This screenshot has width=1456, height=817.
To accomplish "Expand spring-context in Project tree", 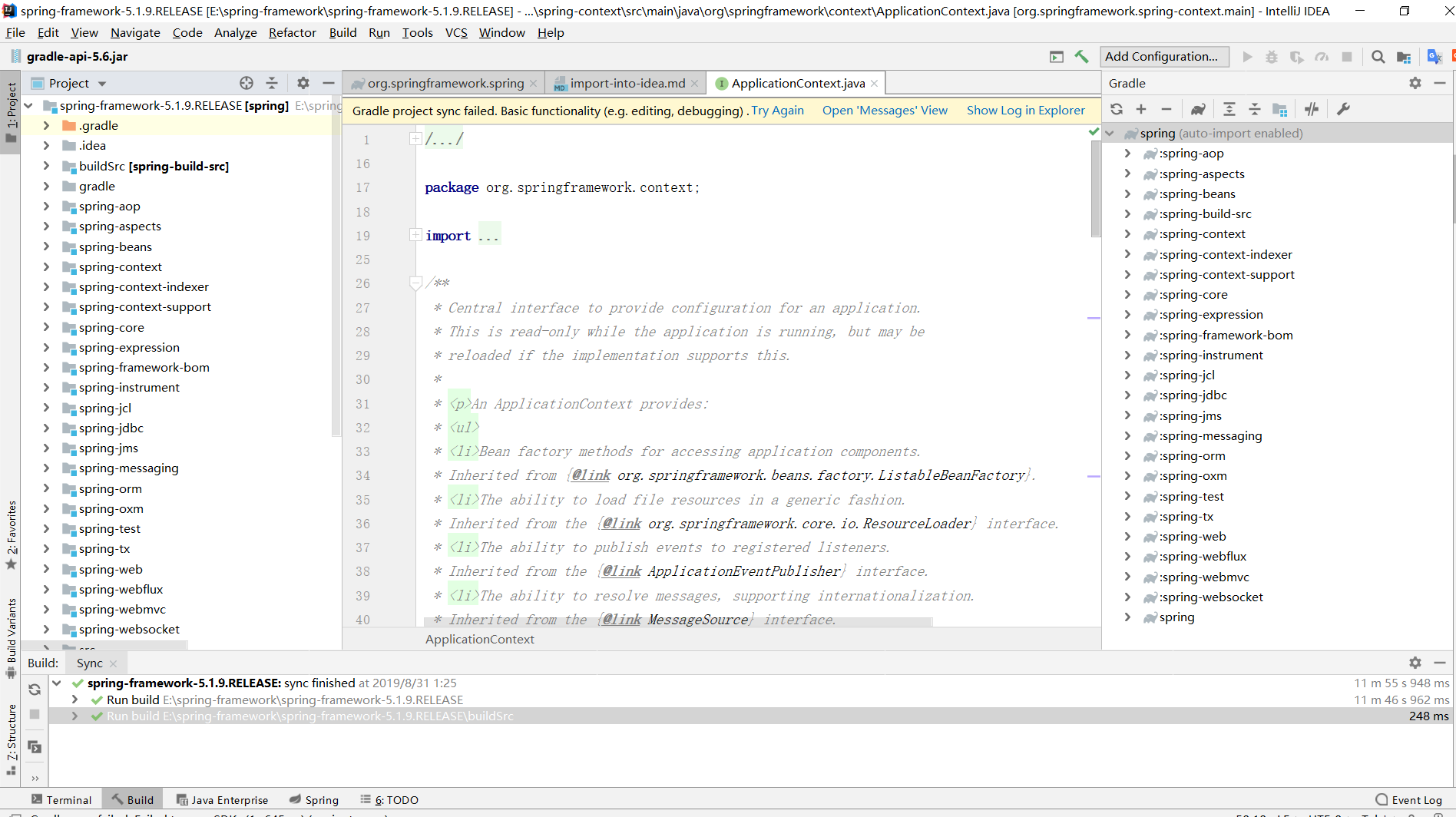I will click(x=46, y=266).
